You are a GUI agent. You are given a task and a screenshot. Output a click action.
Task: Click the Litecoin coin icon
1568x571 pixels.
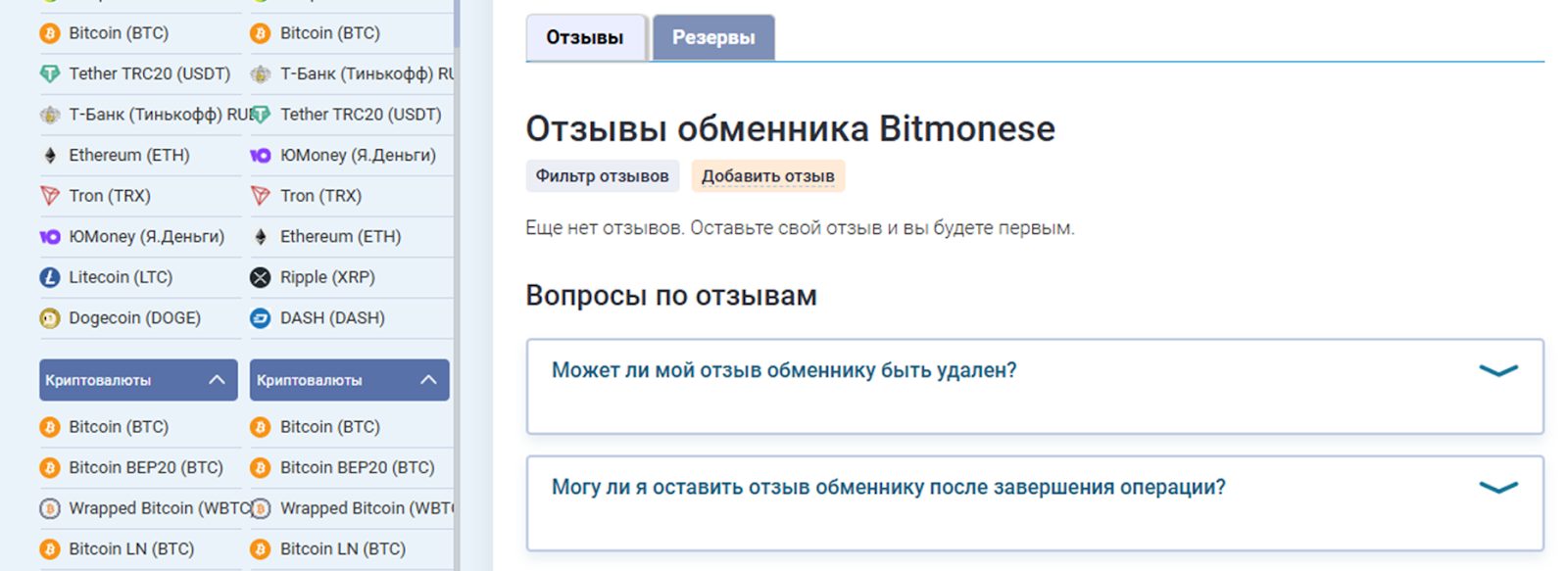tap(50, 277)
